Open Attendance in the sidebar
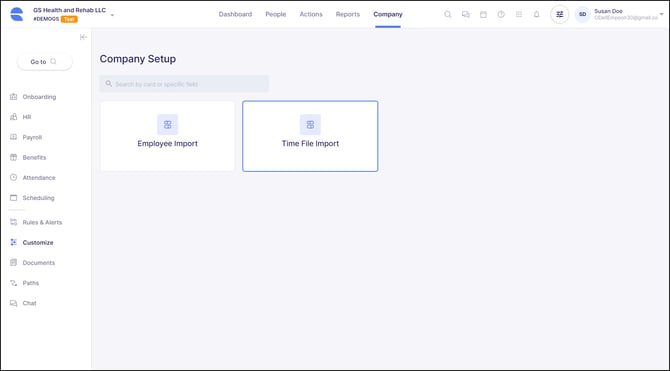The width and height of the screenshot is (670, 371). click(x=39, y=177)
